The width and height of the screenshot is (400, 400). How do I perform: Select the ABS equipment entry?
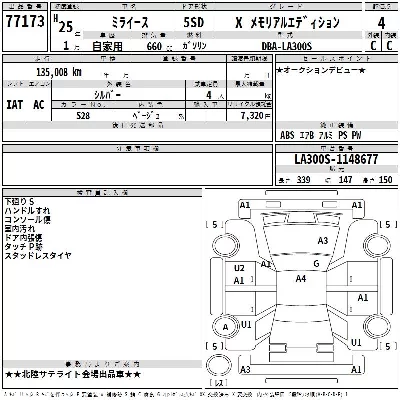coord(287,135)
